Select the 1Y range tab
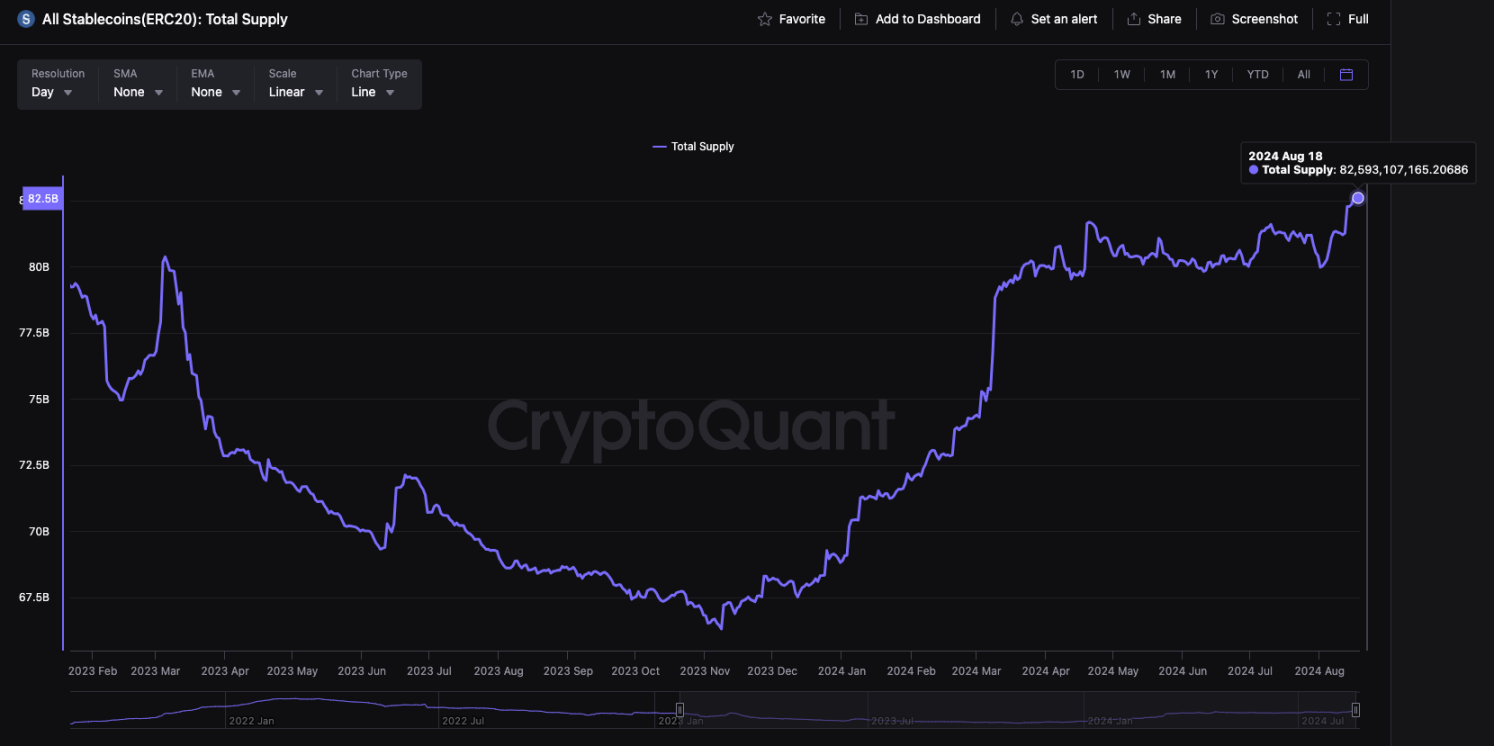Viewport: 1494px width, 746px height. pyautogui.click(x=1211, y=73)
